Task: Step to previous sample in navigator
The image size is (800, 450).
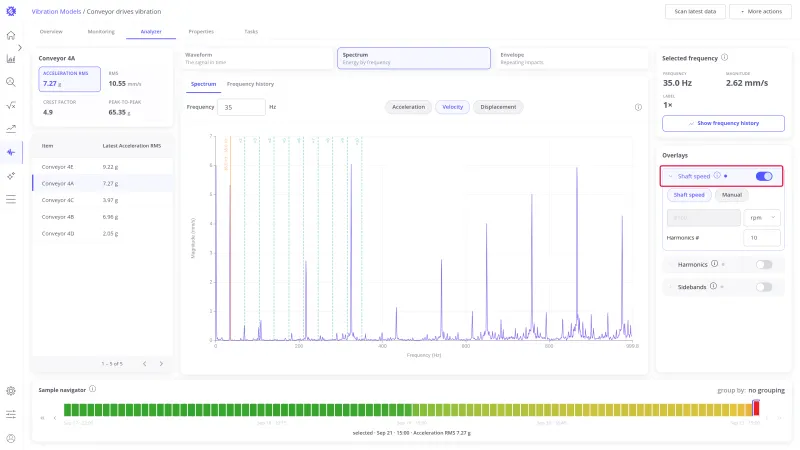Action: (55, 418)
